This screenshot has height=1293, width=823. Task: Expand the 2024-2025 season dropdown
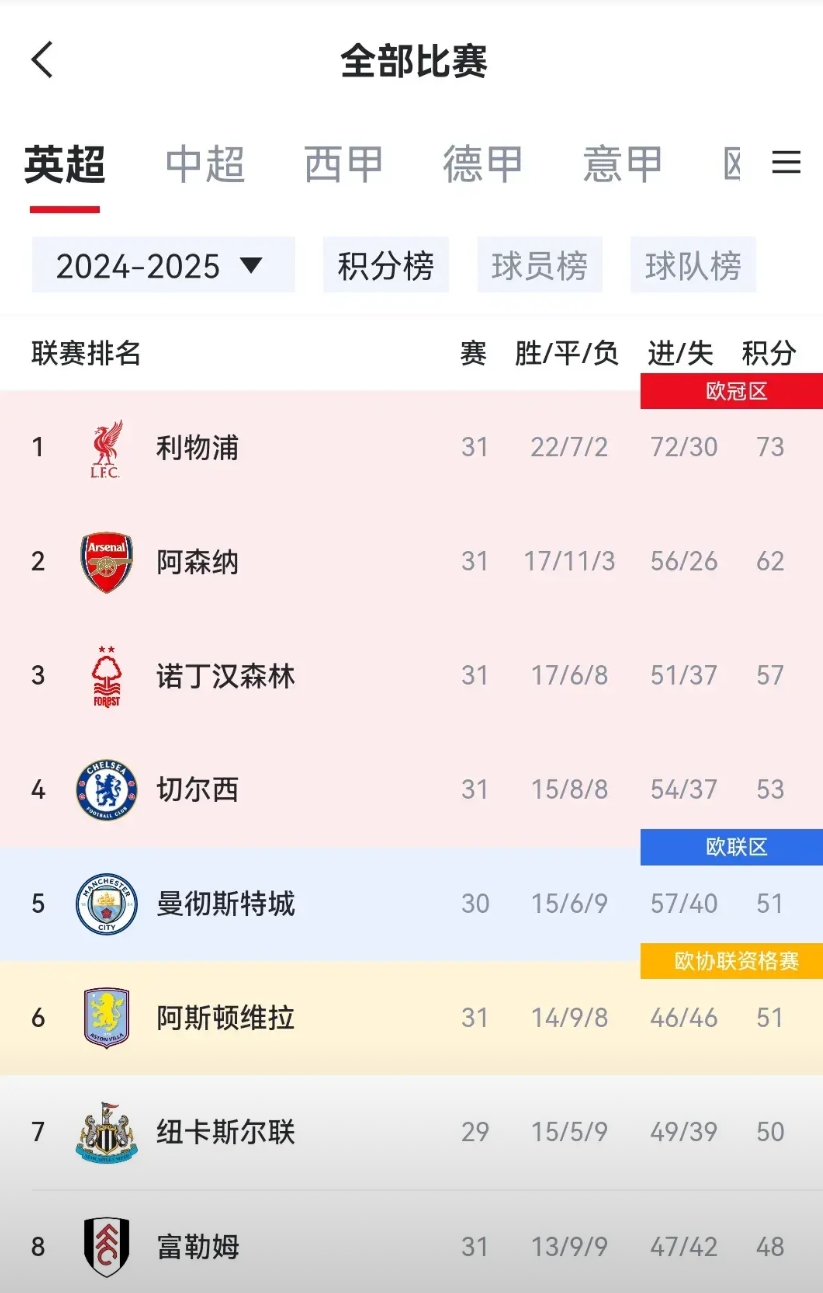click(163, 265)
